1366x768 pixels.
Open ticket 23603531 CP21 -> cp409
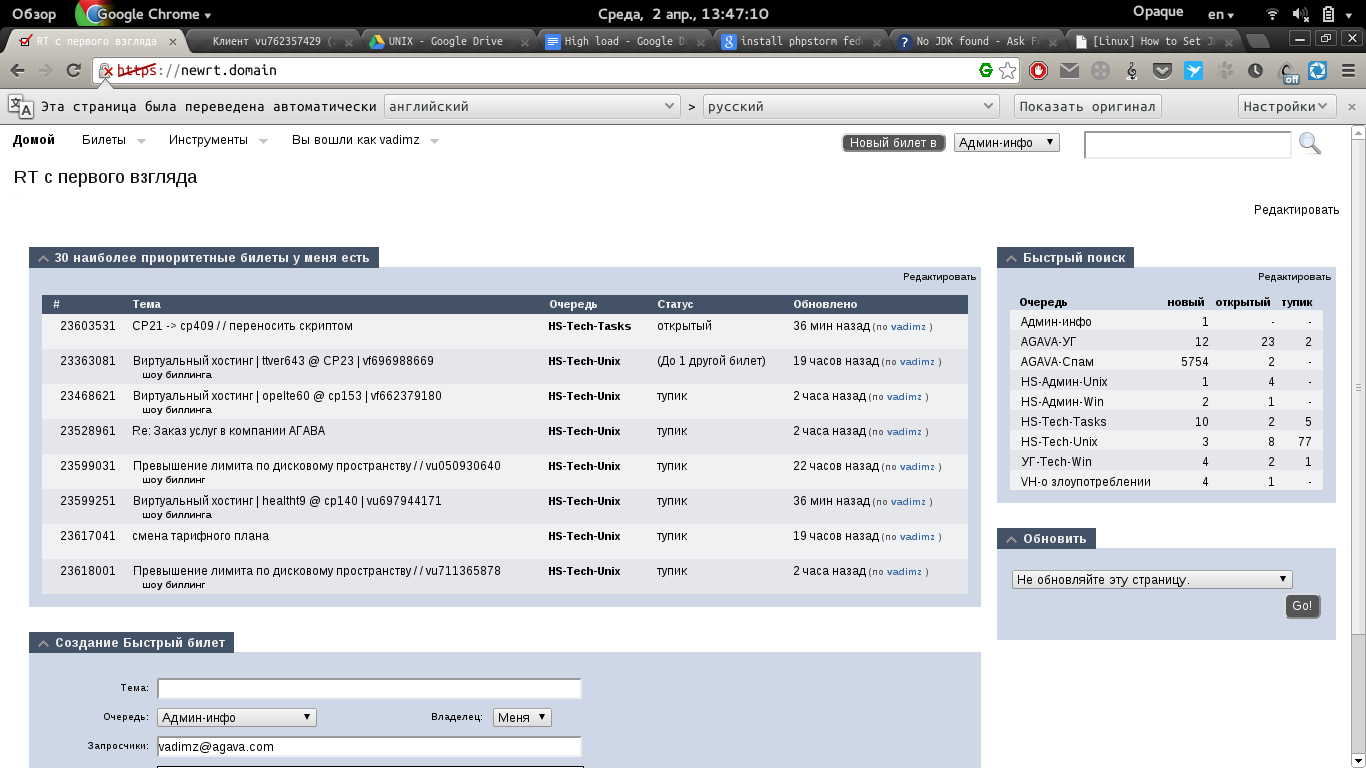pos(242,326)
